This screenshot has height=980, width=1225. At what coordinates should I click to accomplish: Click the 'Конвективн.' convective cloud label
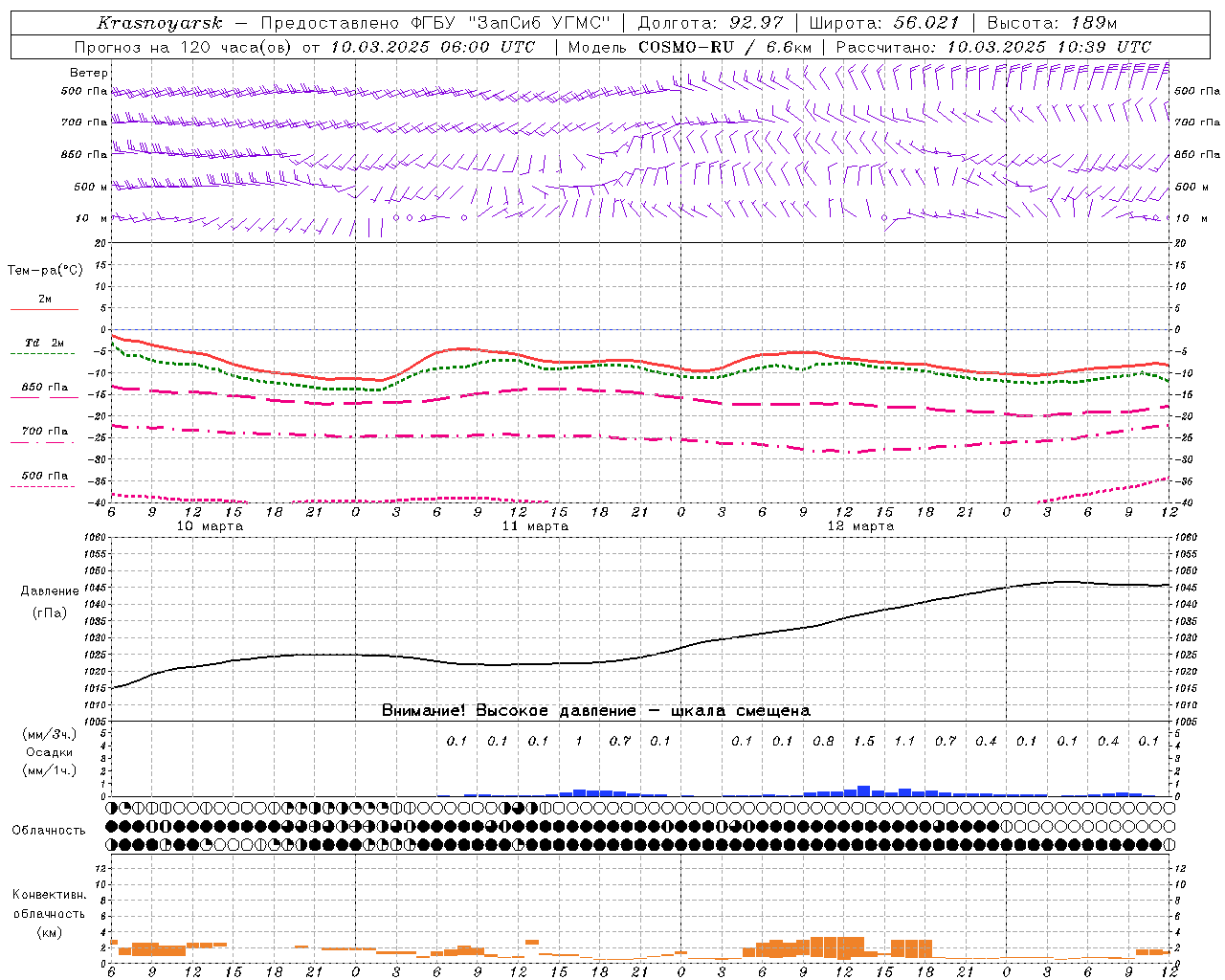(50, 895)
